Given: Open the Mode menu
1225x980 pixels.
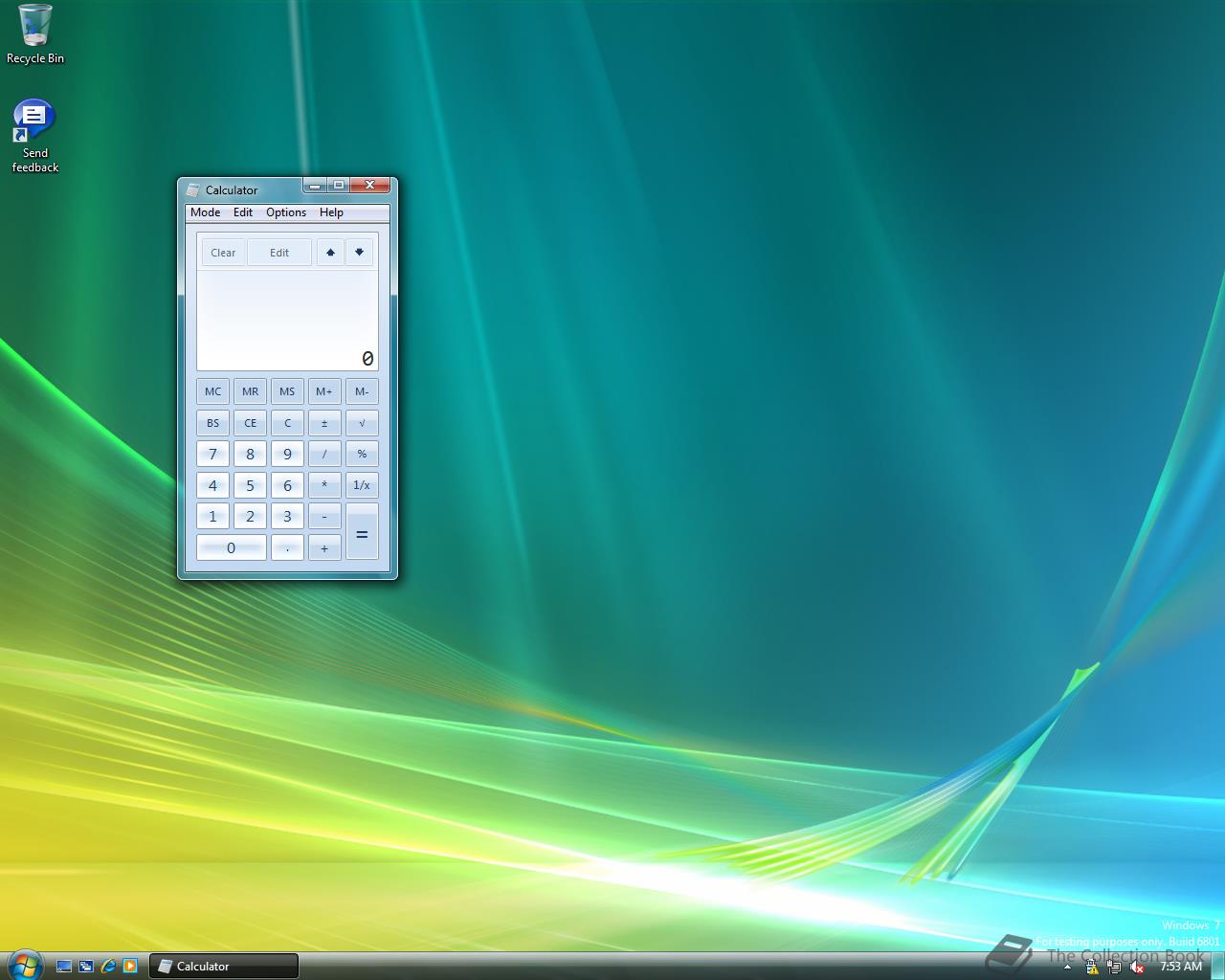Looking at the screenshot, I should click(x=205, y=212).
